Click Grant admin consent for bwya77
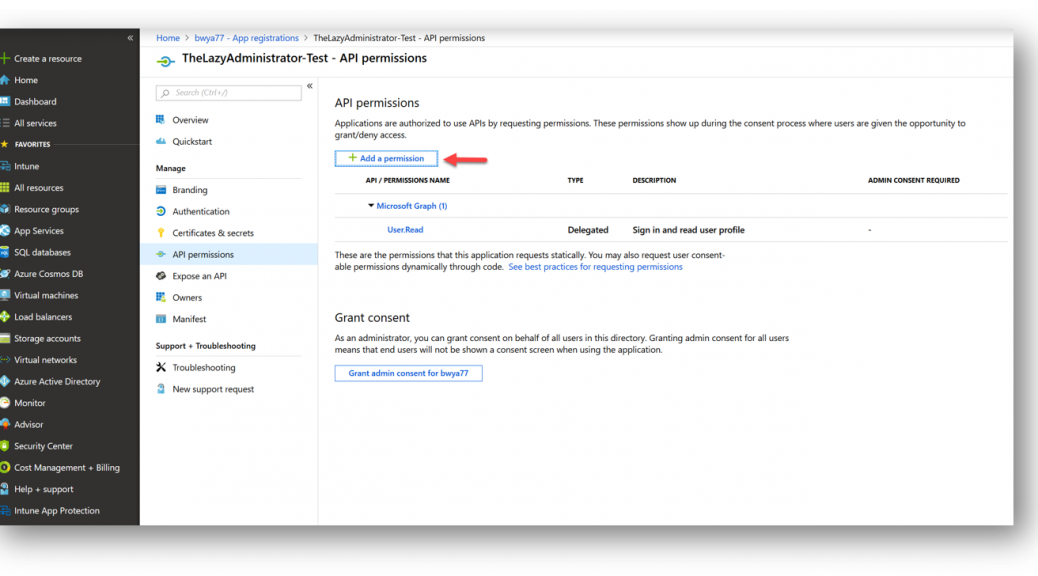 (x=408, y=373)
